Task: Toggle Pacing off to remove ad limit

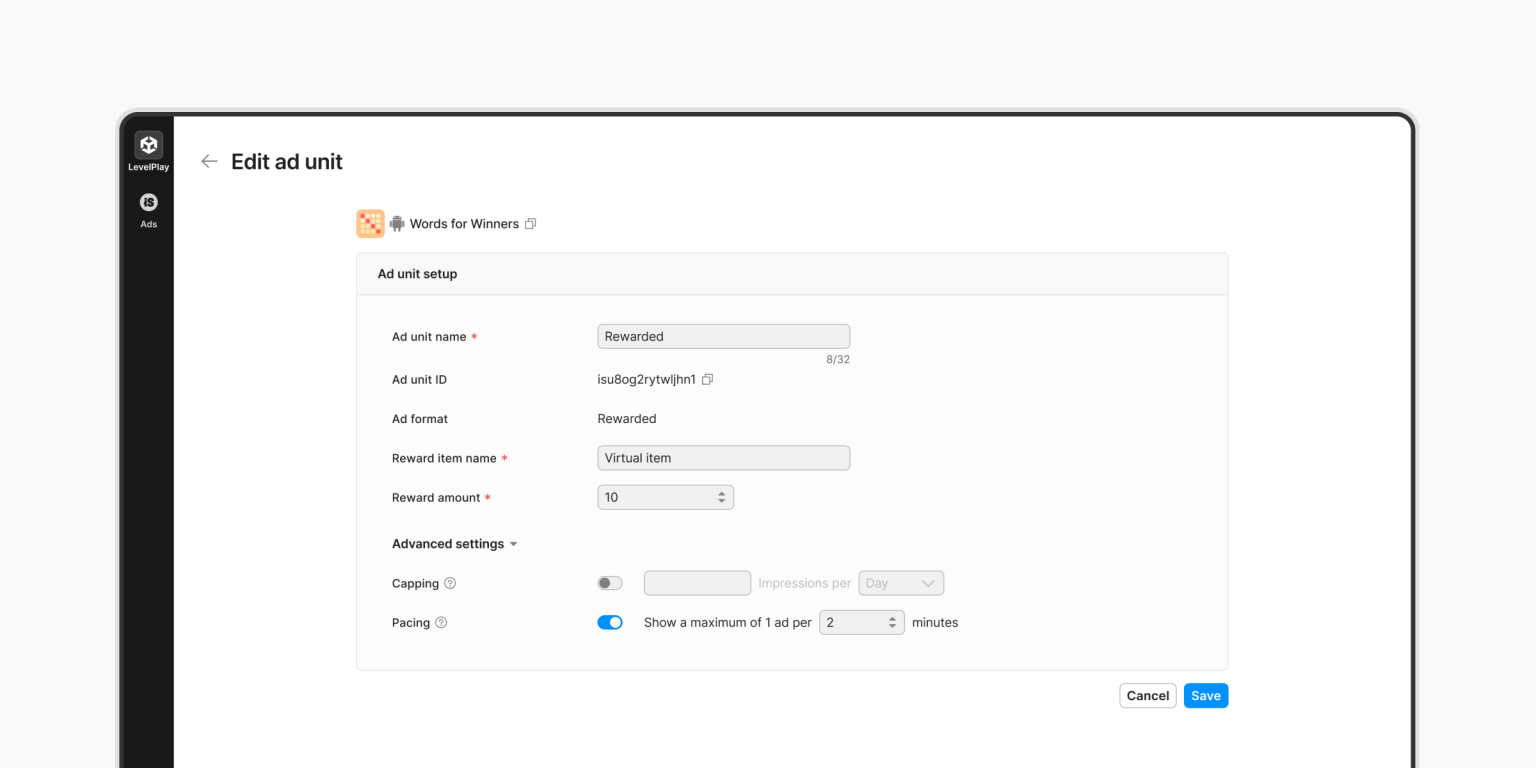Action: click(x=610, y=622)
